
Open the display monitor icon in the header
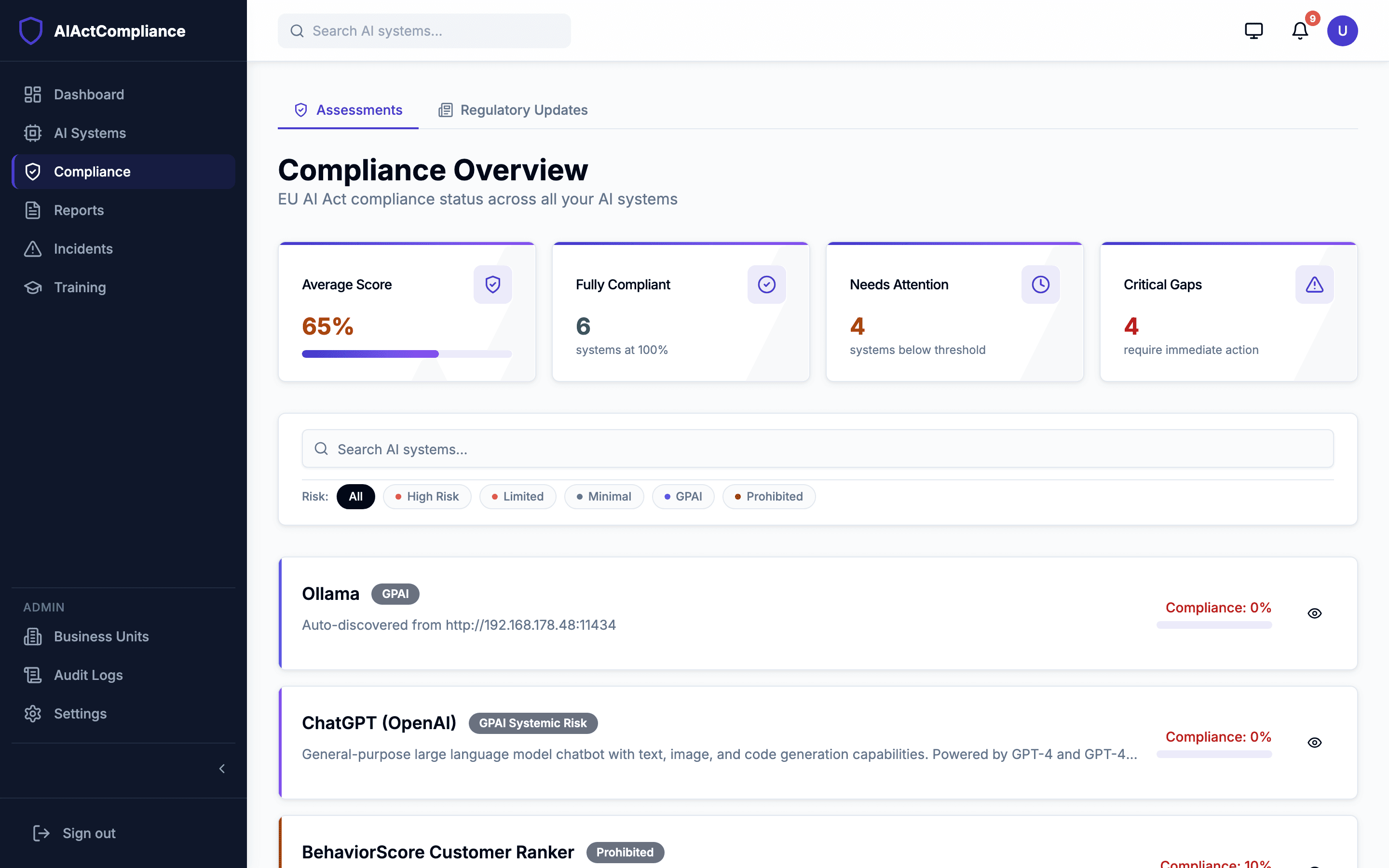click(1253, 30)
